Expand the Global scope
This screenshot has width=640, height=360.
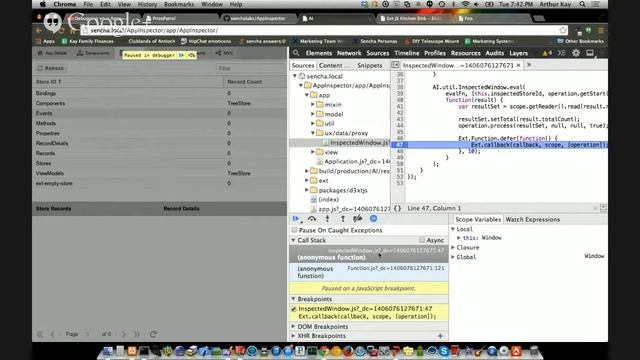point(453,257)
